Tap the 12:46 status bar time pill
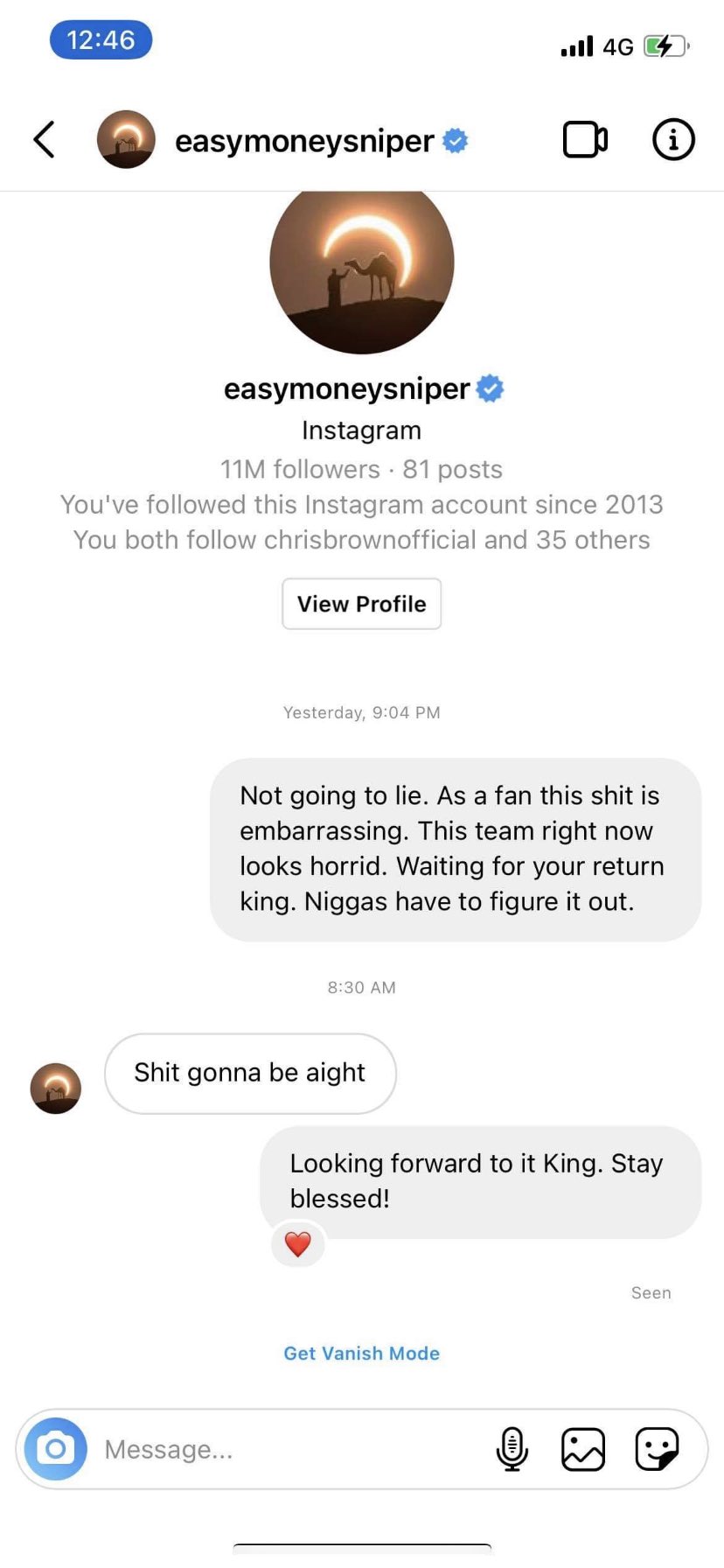 tap(101, 39)
